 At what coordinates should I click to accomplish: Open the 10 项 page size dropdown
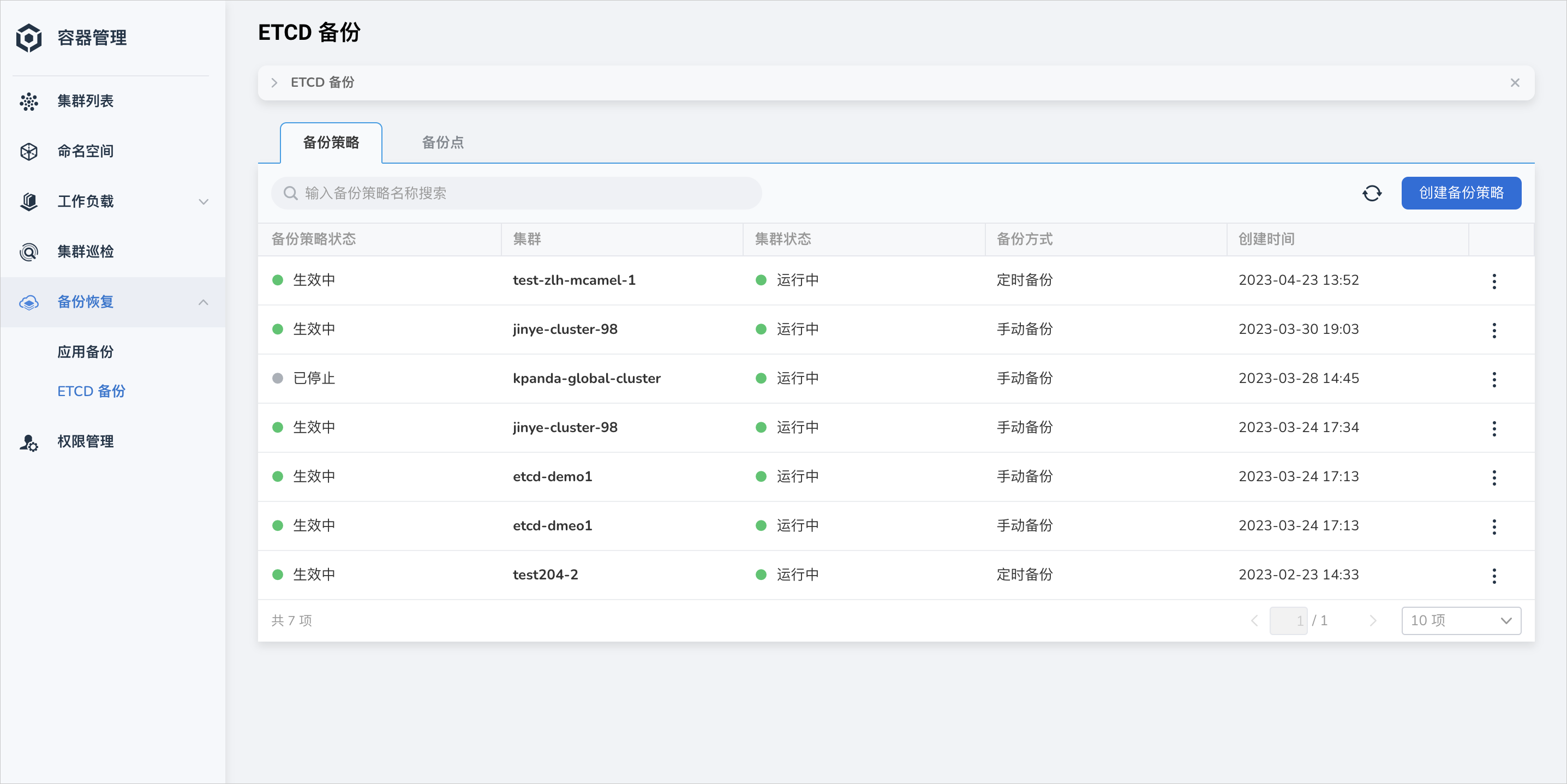click(x=1461, y=620)
